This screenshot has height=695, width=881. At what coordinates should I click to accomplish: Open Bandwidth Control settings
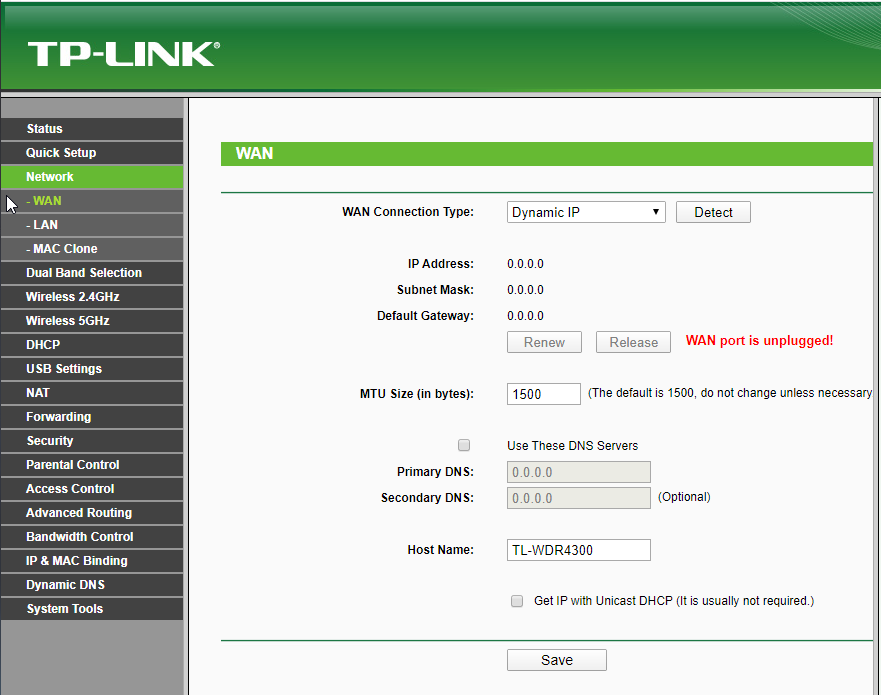point(92,537)
